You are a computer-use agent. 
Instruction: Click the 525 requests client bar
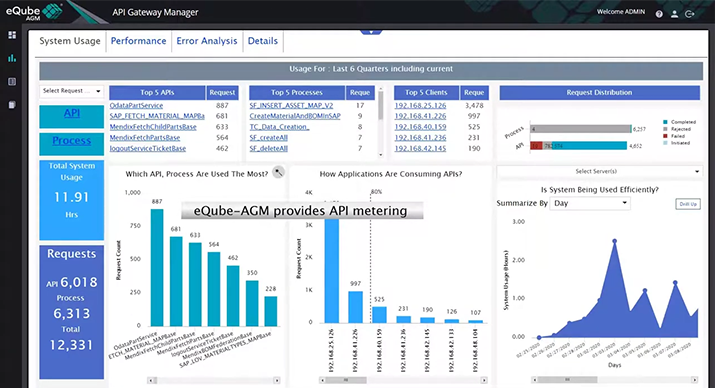pos(379,315)
